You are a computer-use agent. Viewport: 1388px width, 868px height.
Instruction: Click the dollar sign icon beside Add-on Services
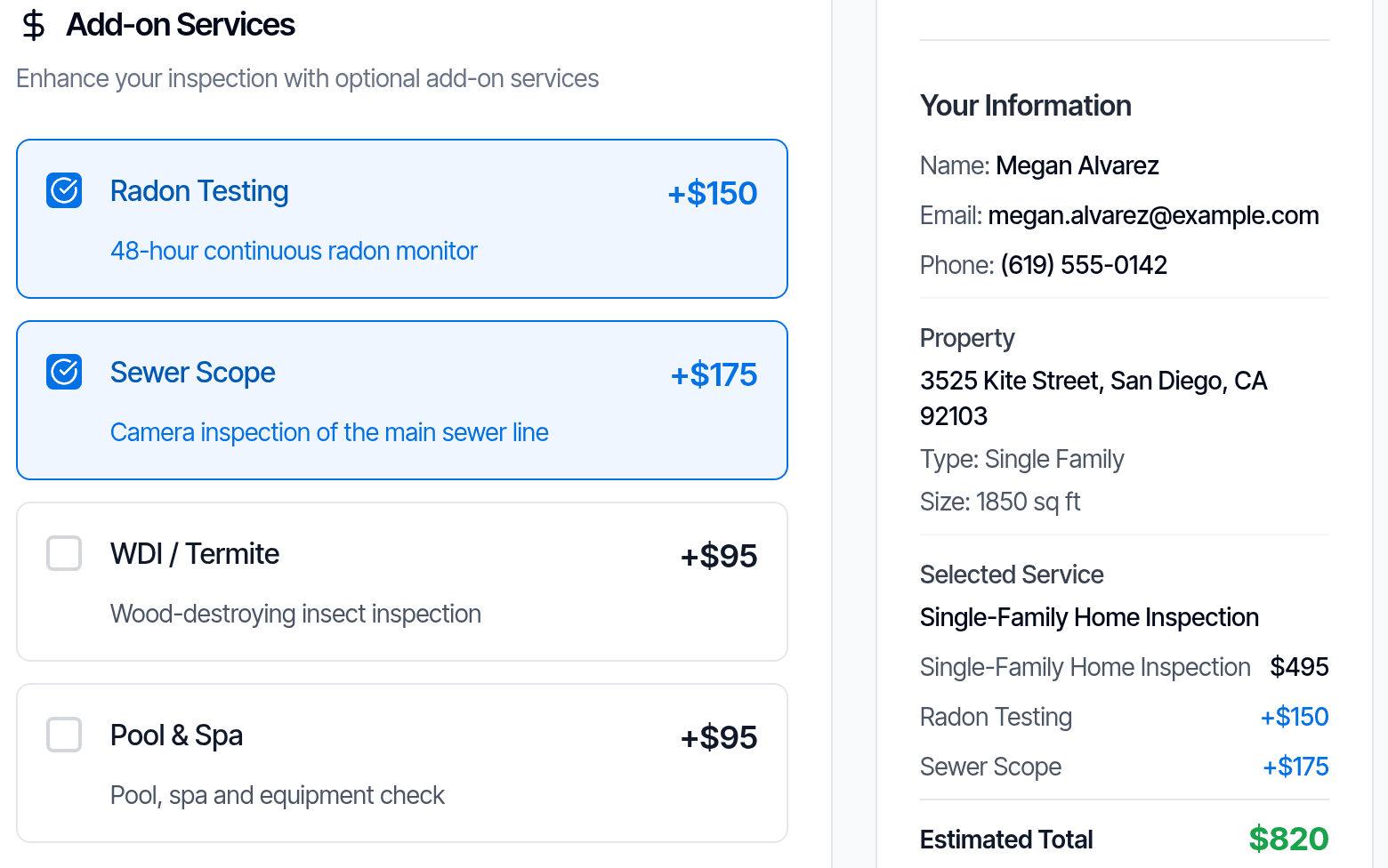click(34, 25)
